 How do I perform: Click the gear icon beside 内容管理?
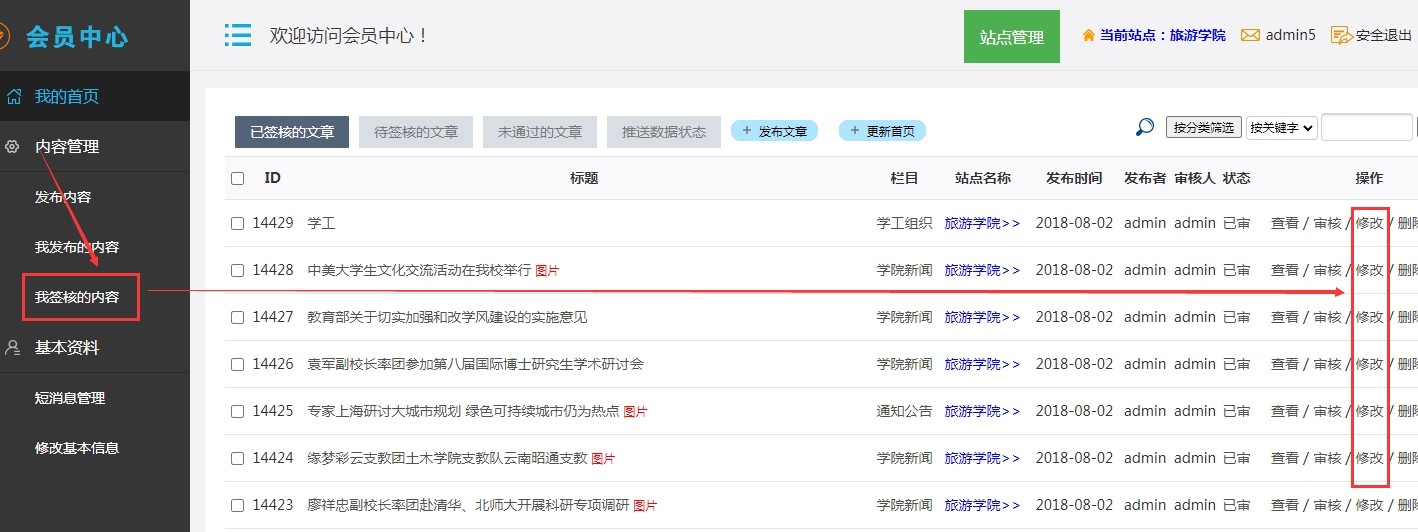pyautogui.click(x=13, y=147)
